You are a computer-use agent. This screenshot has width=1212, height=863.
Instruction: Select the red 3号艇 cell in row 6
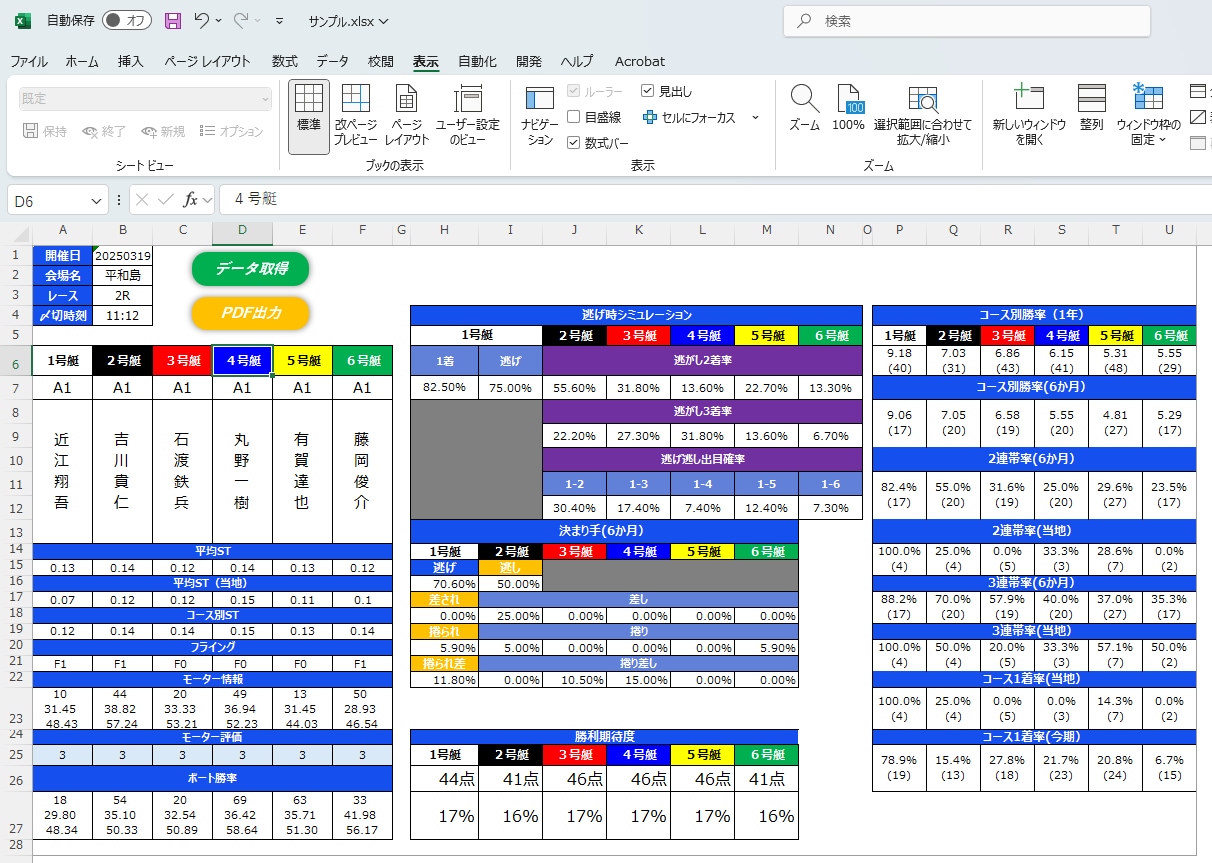pos(182,360)
